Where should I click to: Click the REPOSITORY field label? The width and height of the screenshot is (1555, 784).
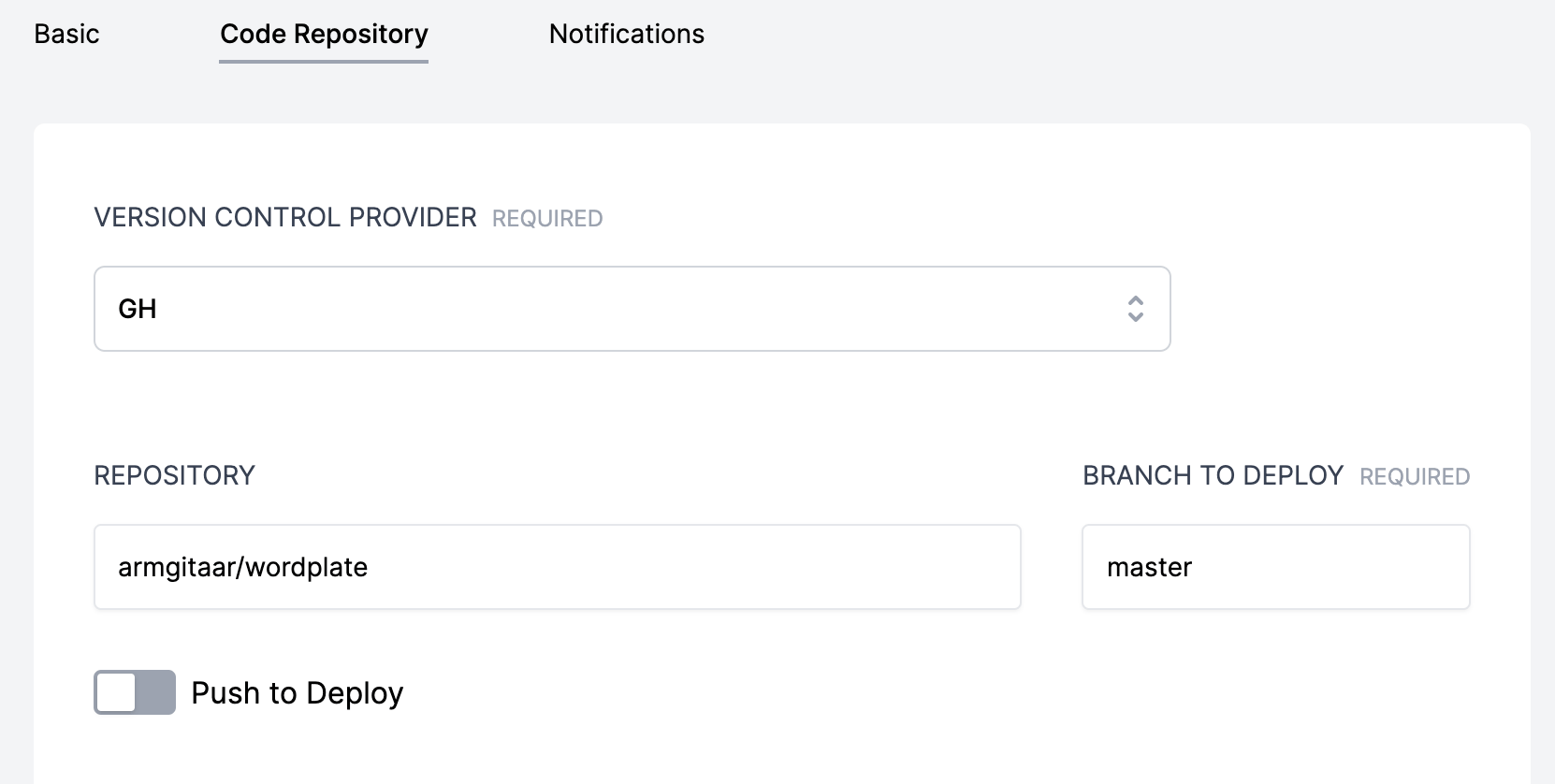(x=174, y=475)
